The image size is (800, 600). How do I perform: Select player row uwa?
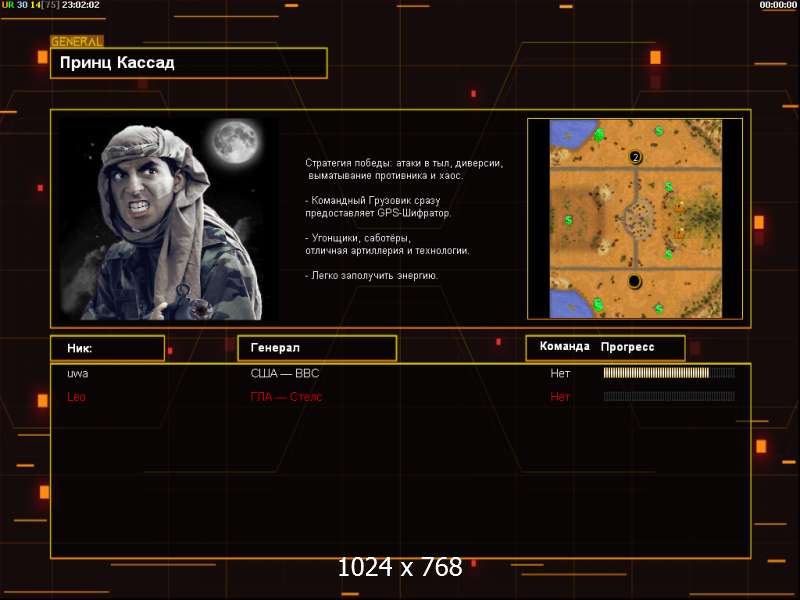click(x=401, y=373)
